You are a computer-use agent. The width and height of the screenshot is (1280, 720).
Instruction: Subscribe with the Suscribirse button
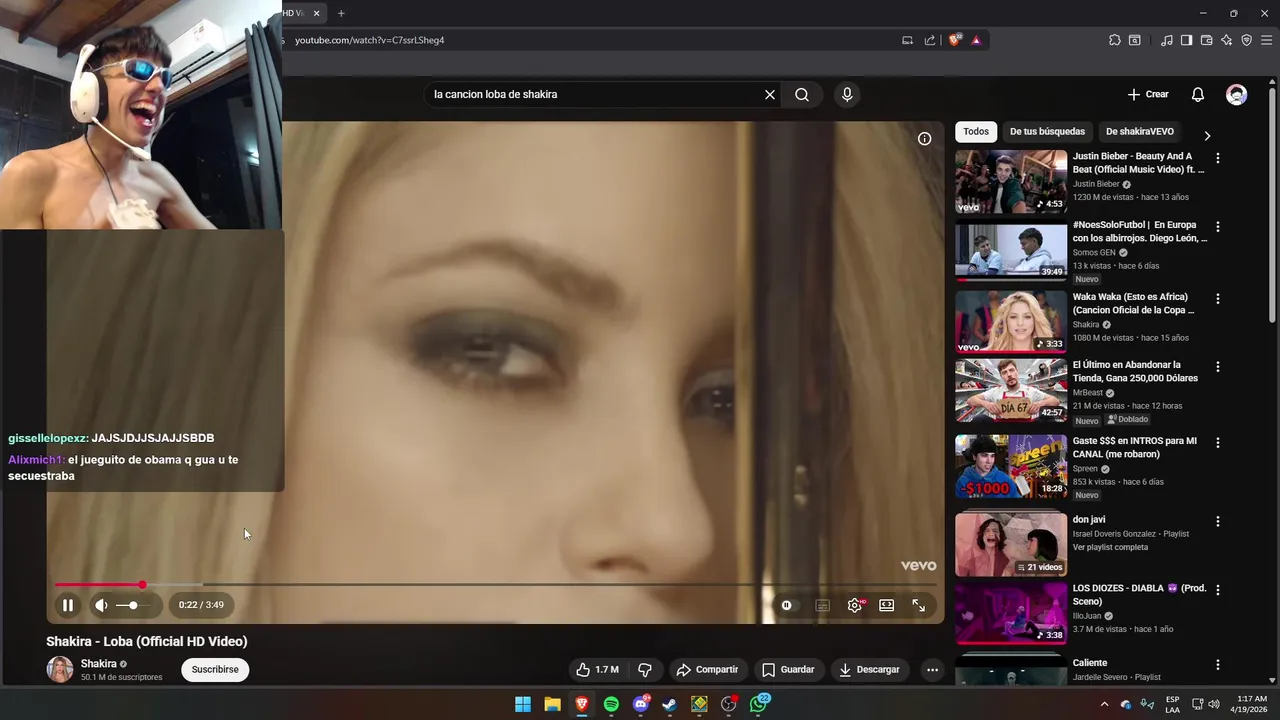point(215,669)
